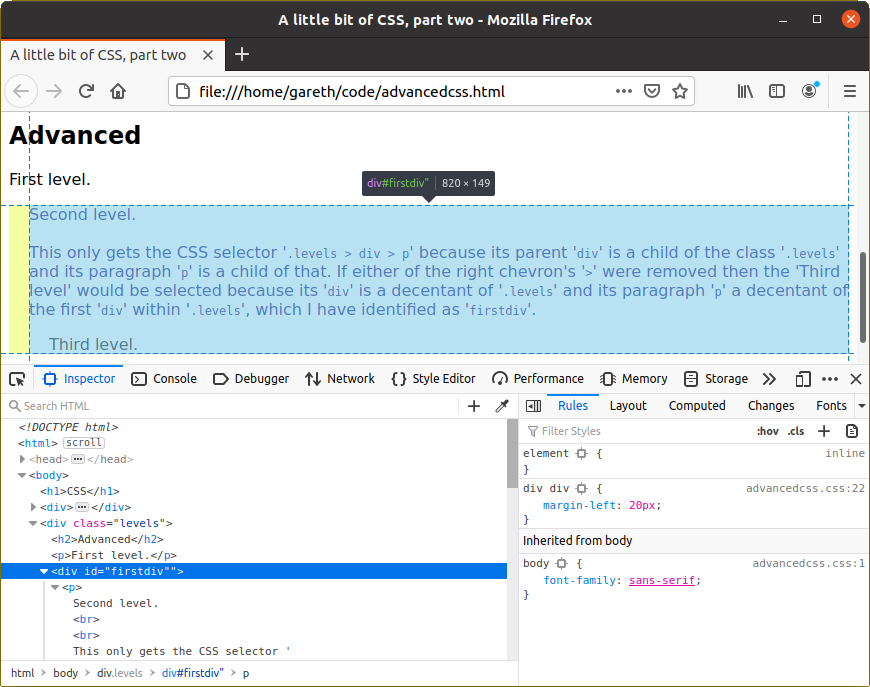Toggle print media simulation icon
The width and height of the screenshot is (870, 687).
point(852,431)
